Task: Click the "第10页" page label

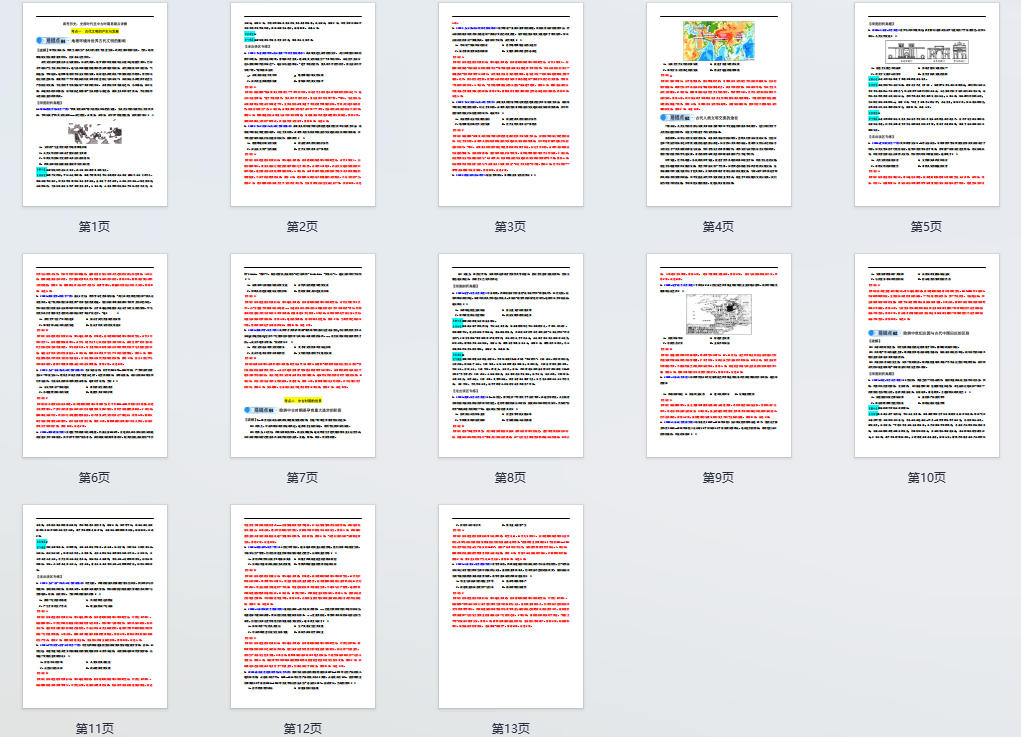Action: click(926, 478)
